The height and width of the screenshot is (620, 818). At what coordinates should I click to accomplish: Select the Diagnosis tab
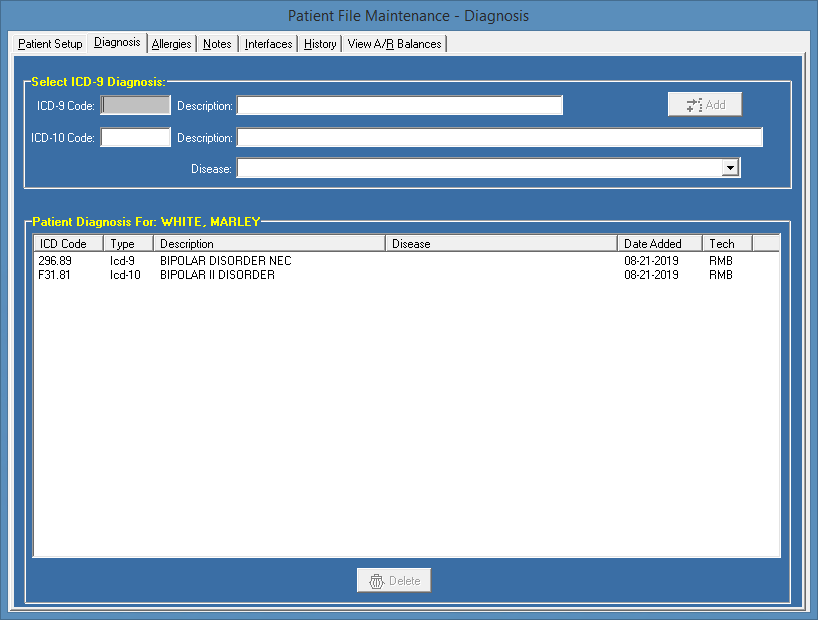(117, 42)
